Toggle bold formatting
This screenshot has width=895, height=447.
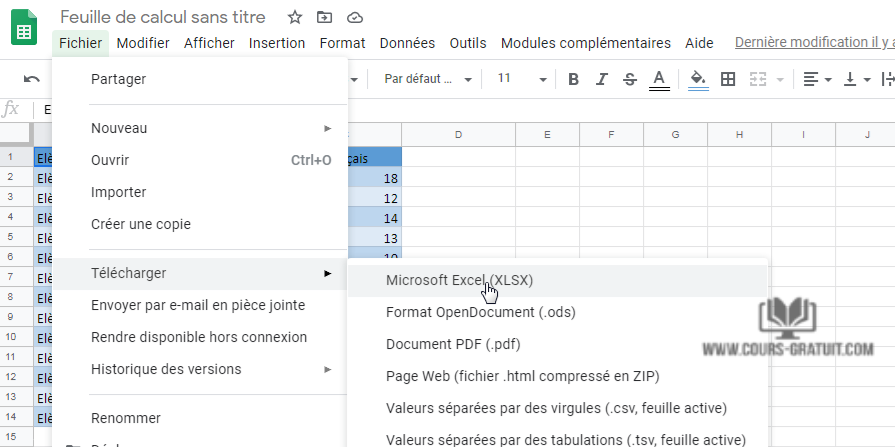[574, 79]
